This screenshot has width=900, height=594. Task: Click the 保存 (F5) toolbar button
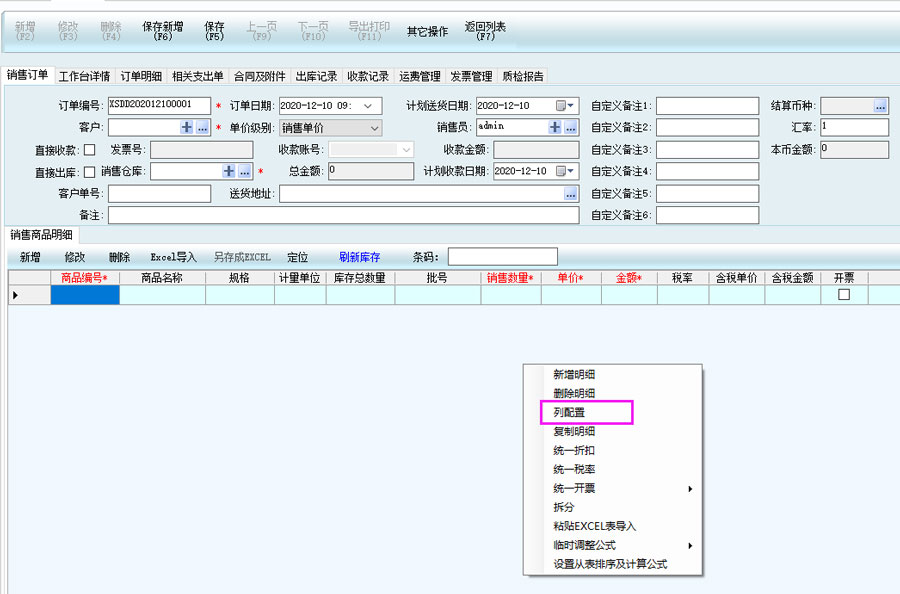click(214, 31)
